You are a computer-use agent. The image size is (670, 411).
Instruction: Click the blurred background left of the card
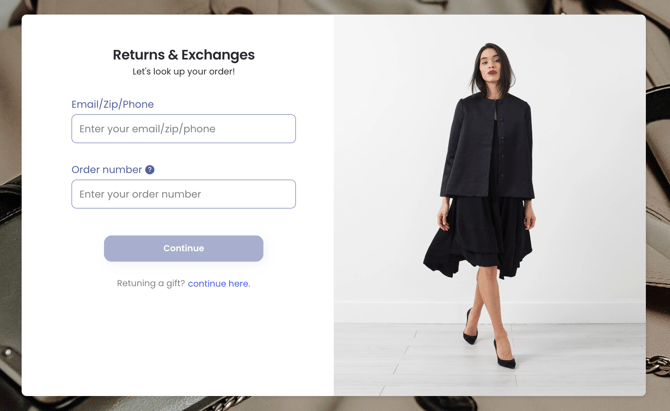10,200
